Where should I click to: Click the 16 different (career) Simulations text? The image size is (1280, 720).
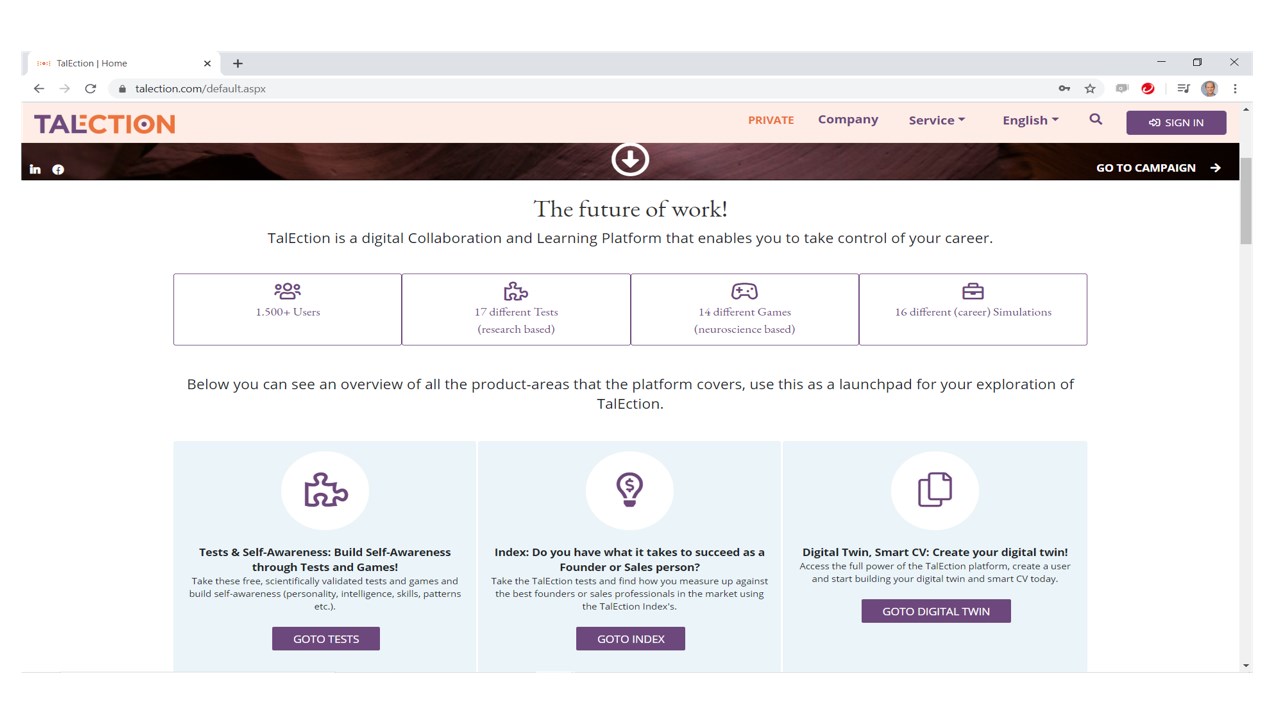(x=973, y=312)
